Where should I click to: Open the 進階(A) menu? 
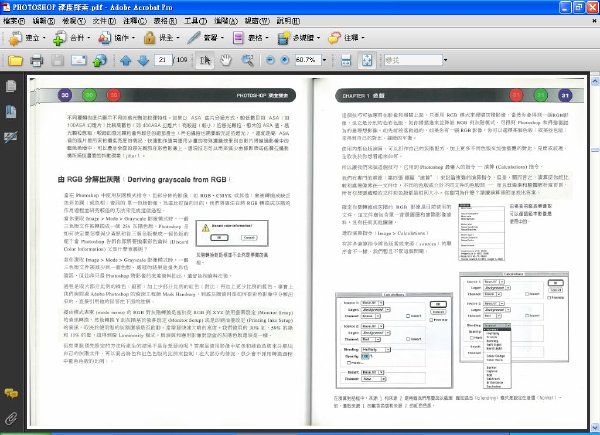226,21
